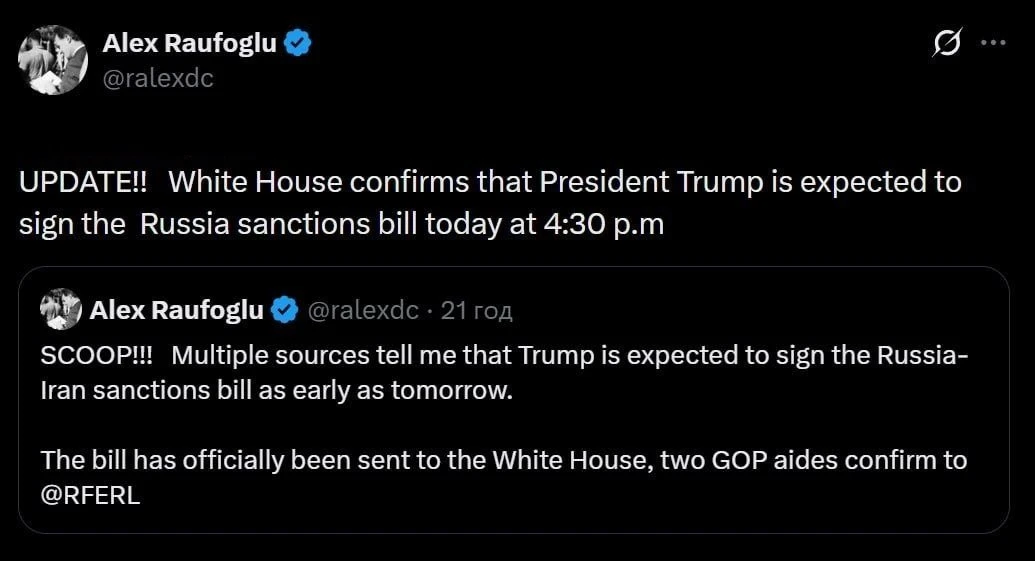Click empty space right of @RFERL in quote
The image size is (1035, 561).
561,495
